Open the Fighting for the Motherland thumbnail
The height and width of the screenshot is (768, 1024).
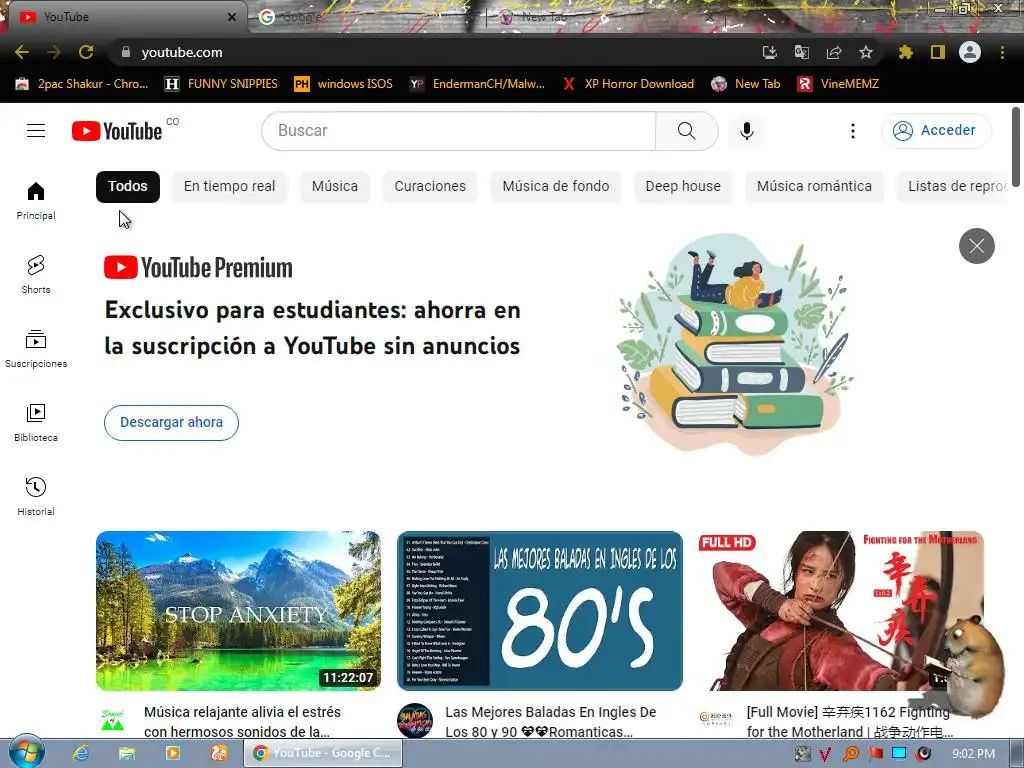(x=841, y=611)
